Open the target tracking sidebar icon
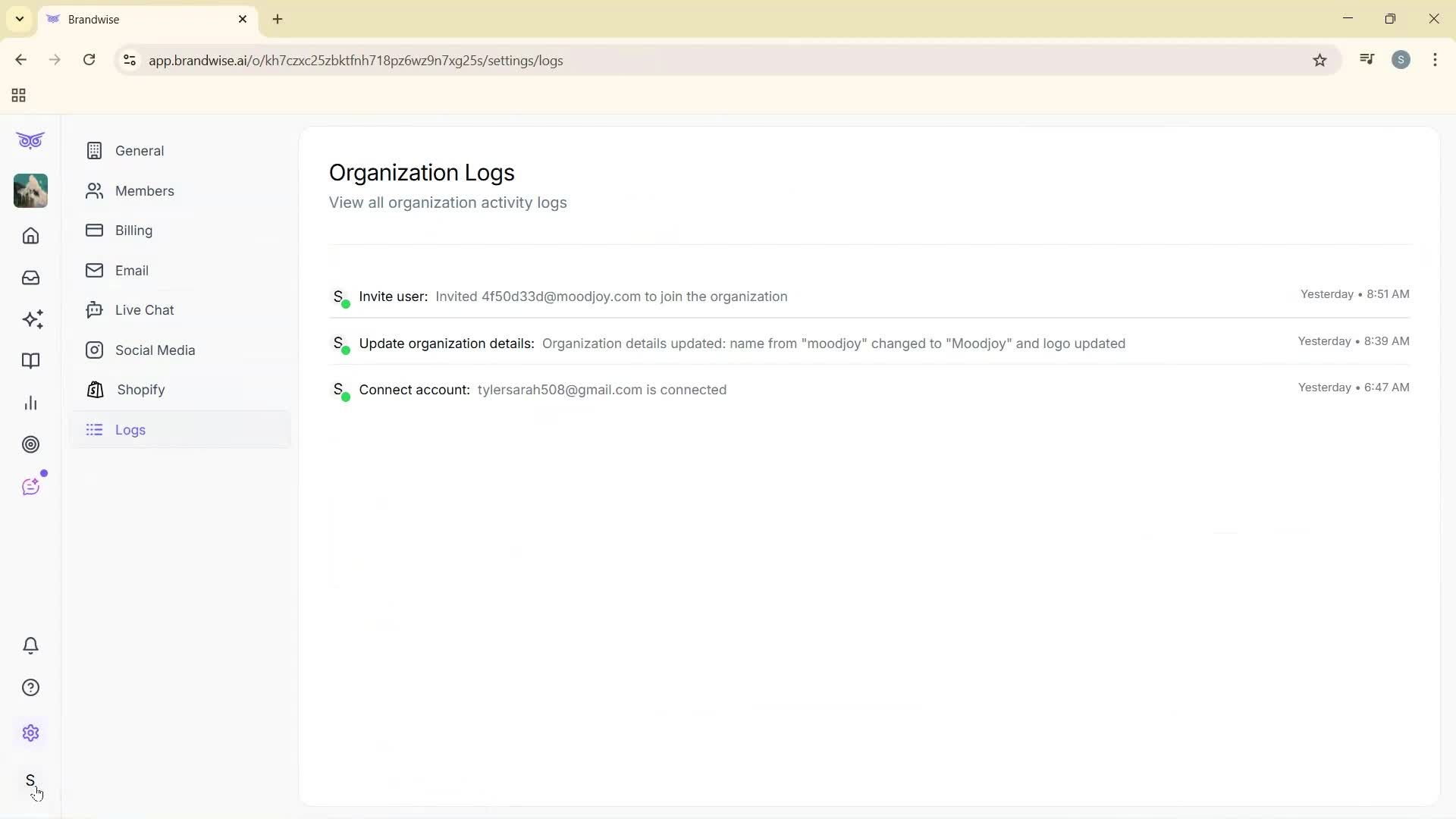Image resolution: width=1456 pixels, height=819 pixels. click(x=30, y=444)
